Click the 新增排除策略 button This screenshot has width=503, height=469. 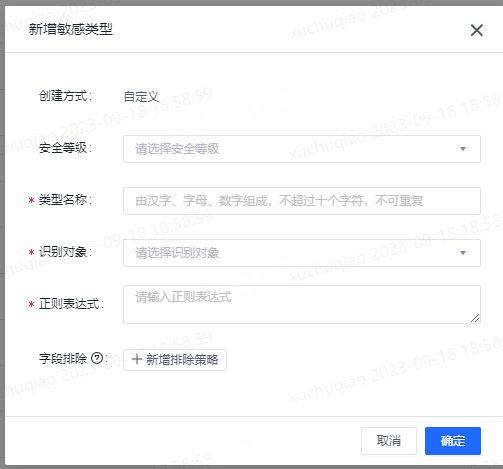(x=175, y=360)
